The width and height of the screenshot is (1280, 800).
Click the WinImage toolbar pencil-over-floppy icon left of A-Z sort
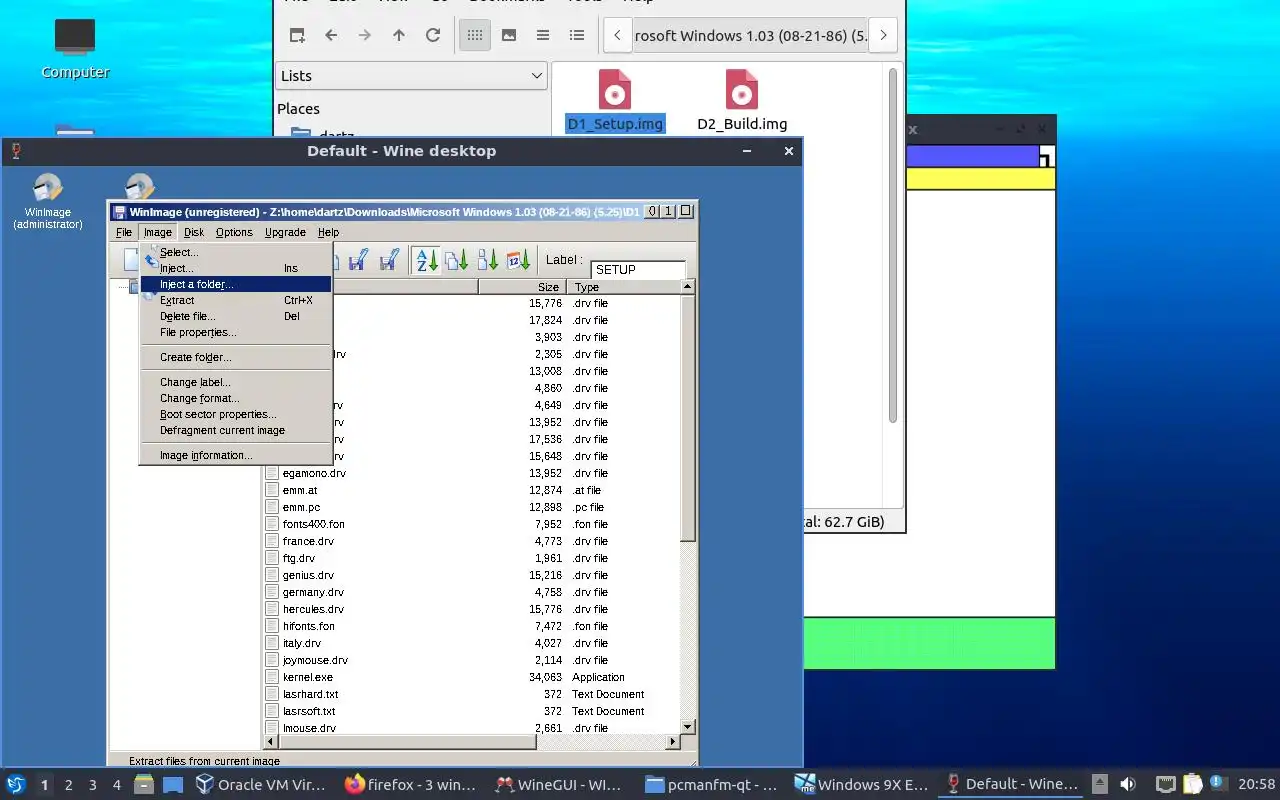(x=389, y=260)
